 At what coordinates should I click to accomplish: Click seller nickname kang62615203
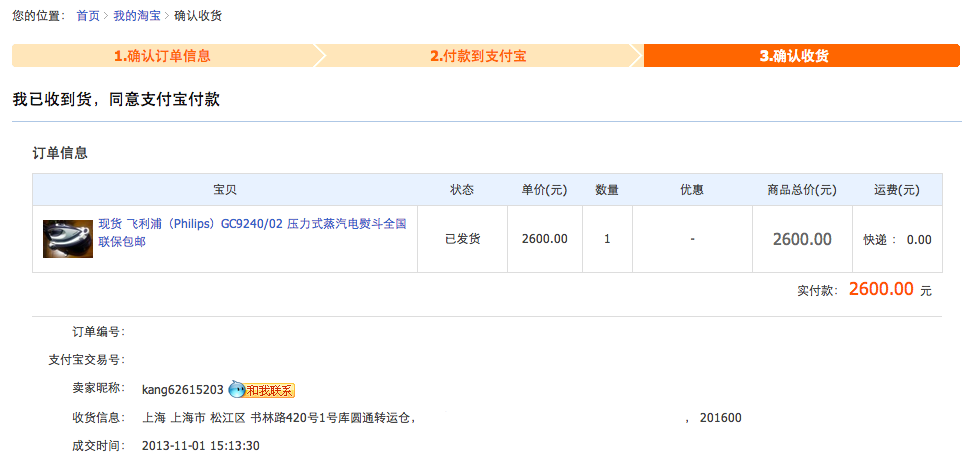(183, 390)
